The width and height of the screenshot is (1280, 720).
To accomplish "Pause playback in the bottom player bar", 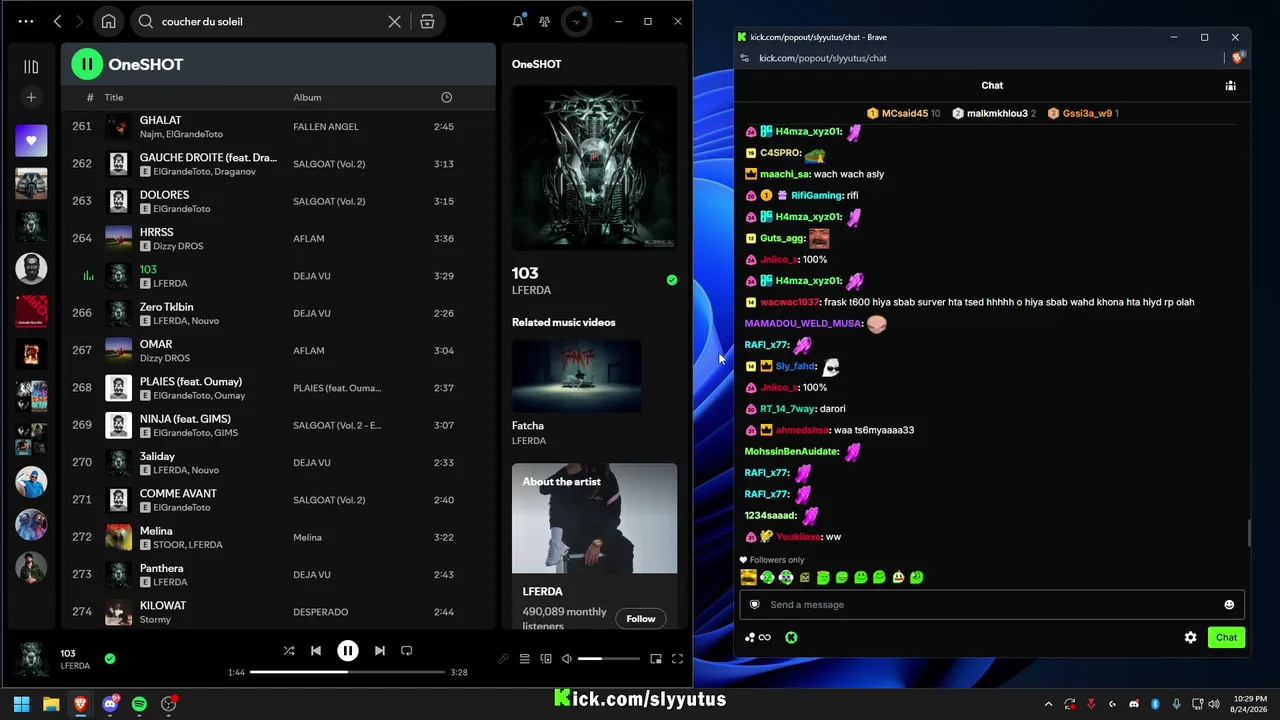I will (348, 651).
